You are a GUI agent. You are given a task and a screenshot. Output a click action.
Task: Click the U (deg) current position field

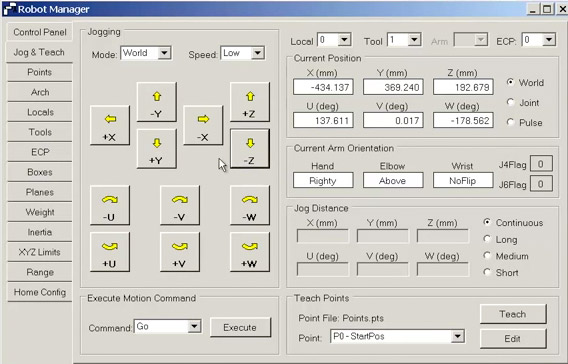323,121
